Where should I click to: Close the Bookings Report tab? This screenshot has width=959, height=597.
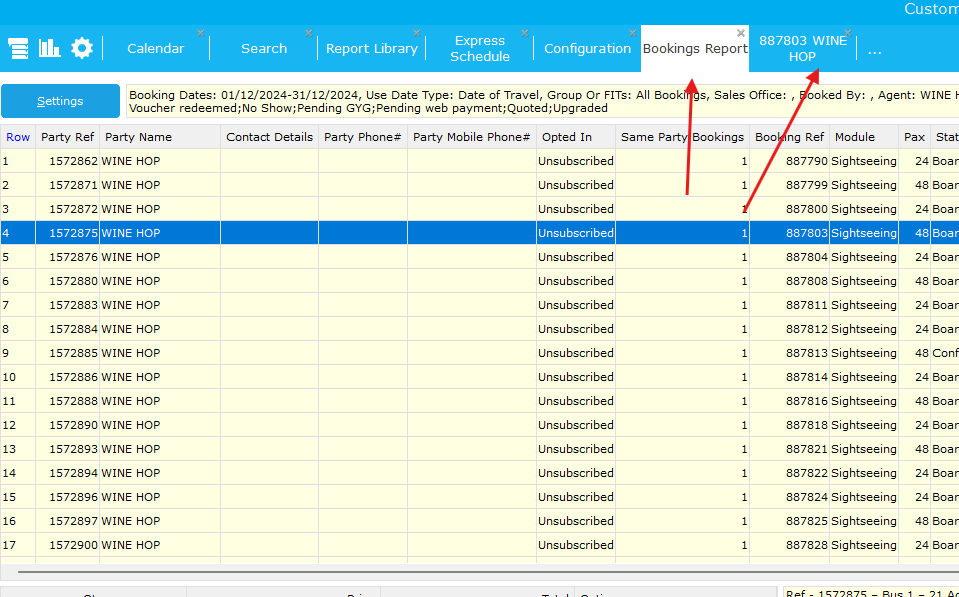coord(741,33)
